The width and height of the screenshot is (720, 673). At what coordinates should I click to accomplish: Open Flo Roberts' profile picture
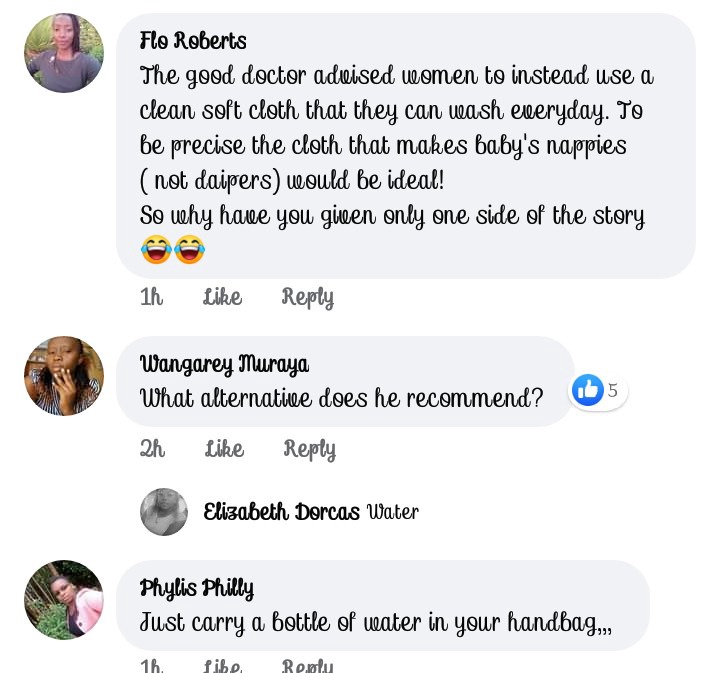pos(64,53)
